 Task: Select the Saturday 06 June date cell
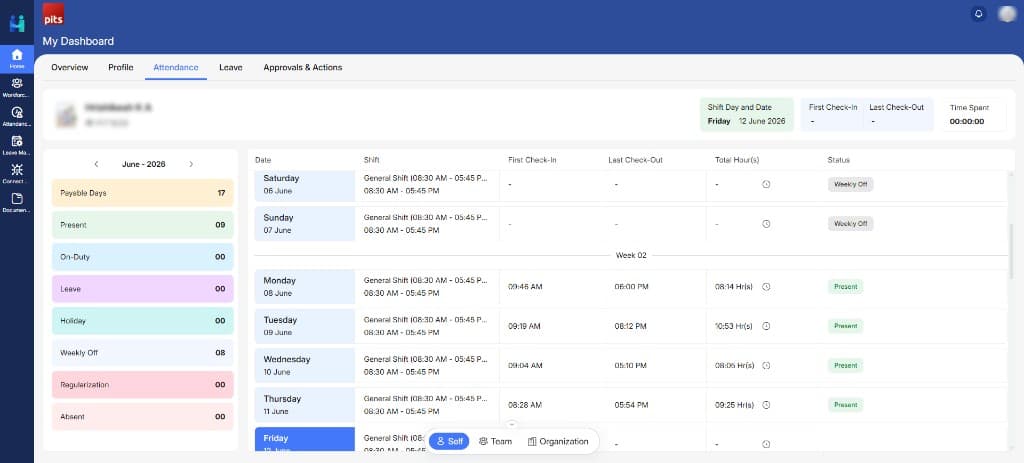click(305, 185)
